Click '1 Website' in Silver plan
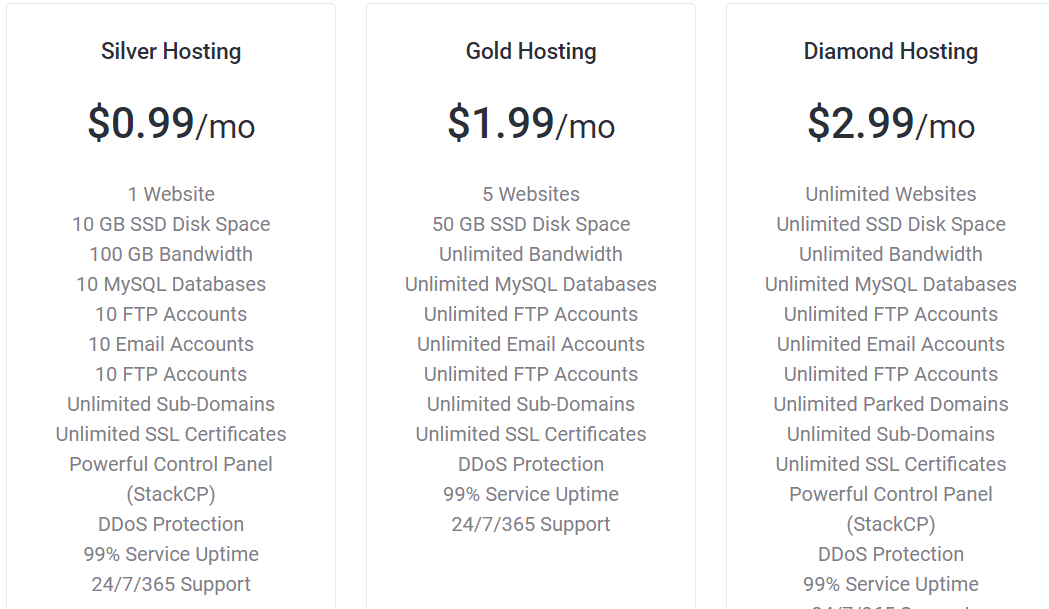This screenshot has height=609, width=1049. (171, 194)
